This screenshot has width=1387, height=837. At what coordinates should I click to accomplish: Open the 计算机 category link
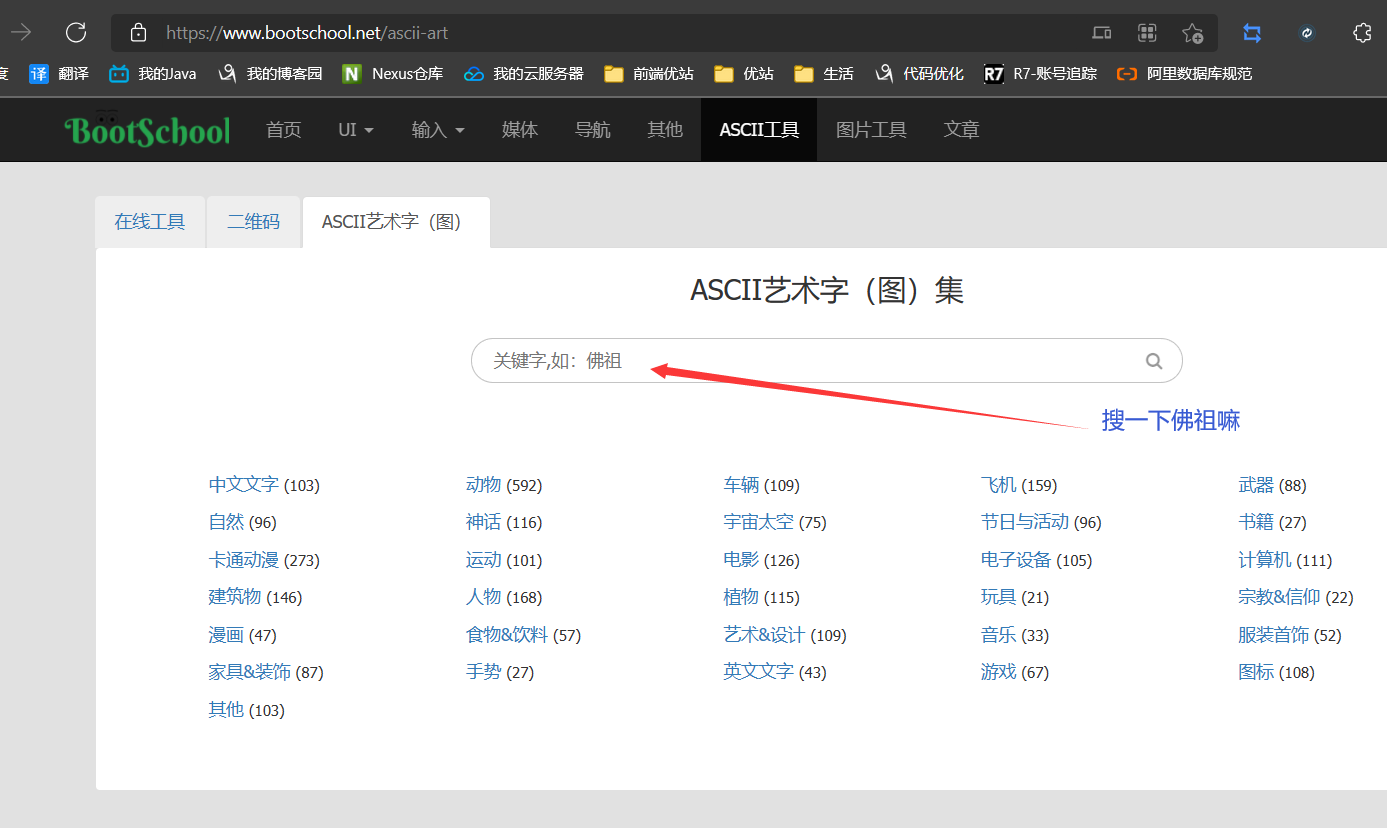click(1265, 560)
